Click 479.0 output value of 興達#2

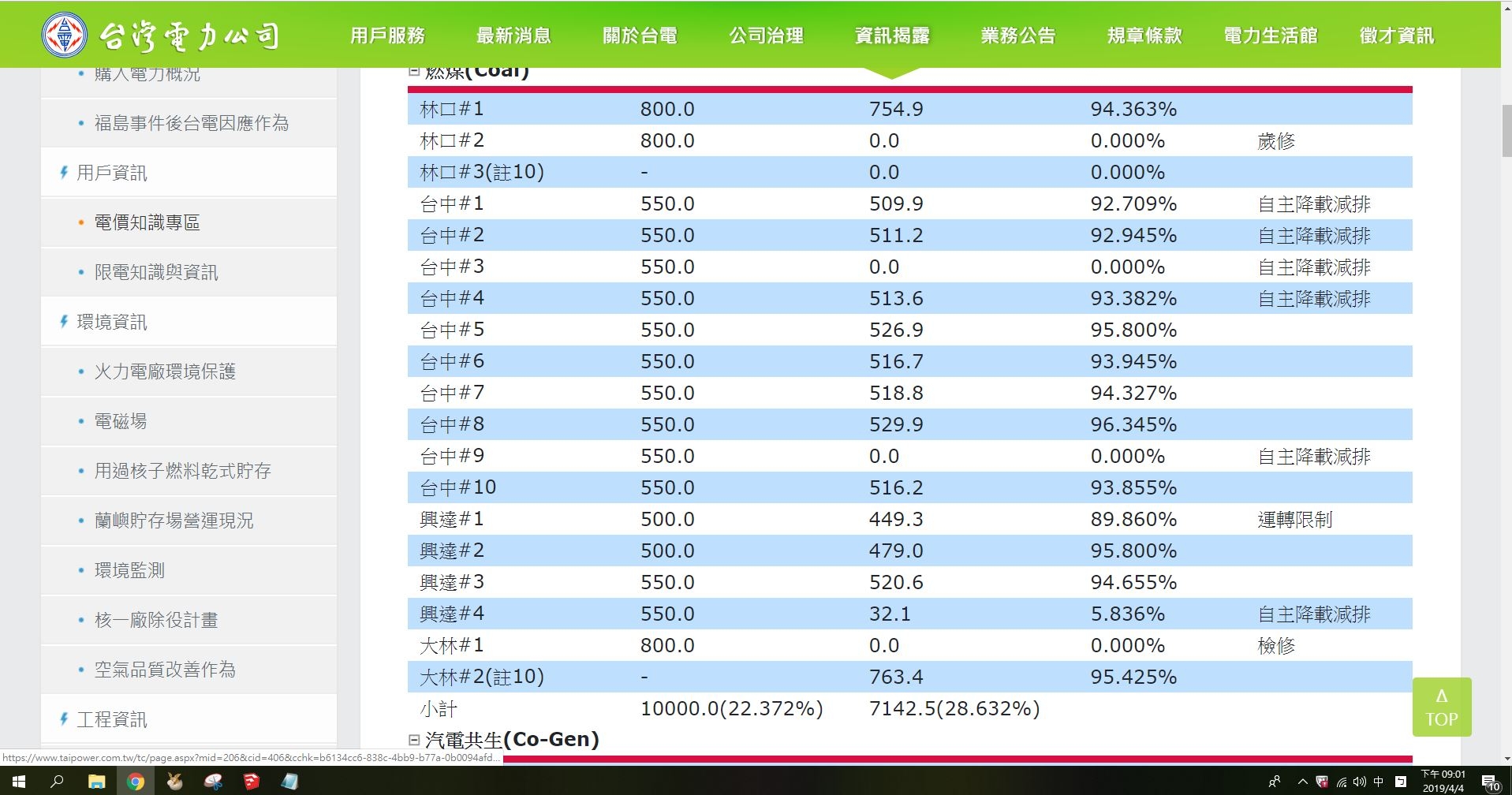click(896, 551)
